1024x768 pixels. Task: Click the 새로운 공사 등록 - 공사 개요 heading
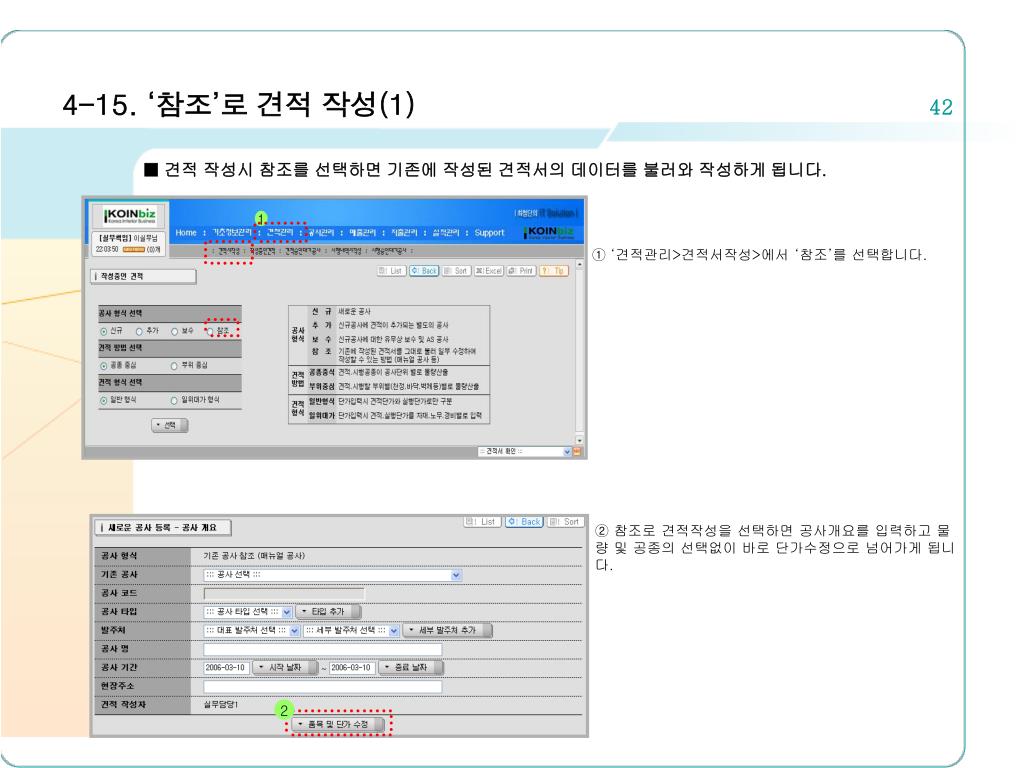pyautogui.click(x=162, y=528)
